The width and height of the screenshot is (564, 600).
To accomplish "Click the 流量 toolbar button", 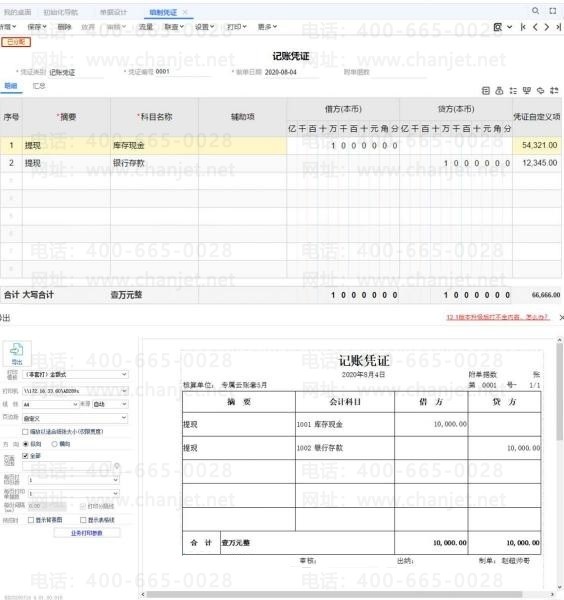I will [x=145, y=27].
